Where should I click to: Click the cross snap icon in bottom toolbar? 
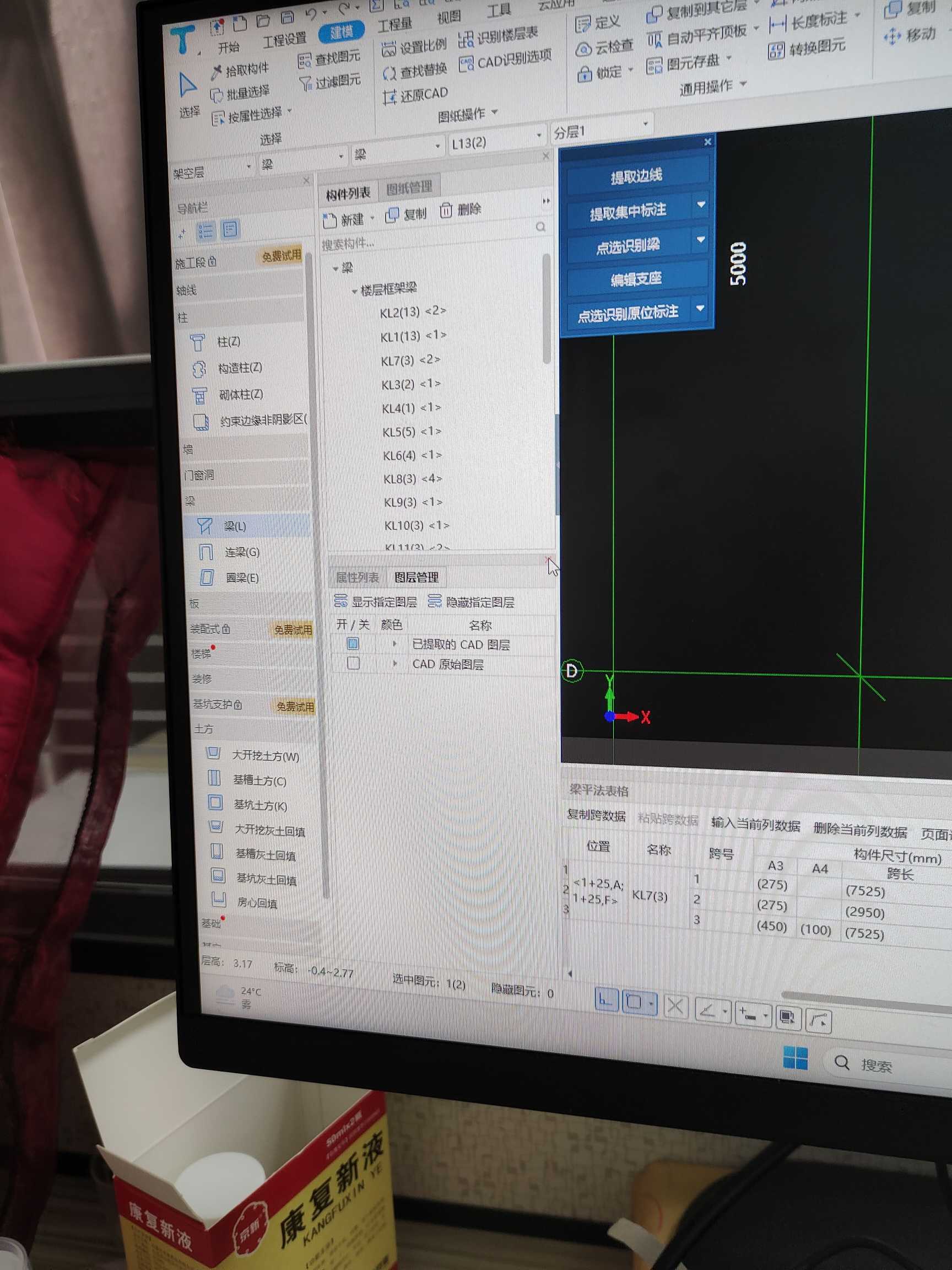[675, 1007]
